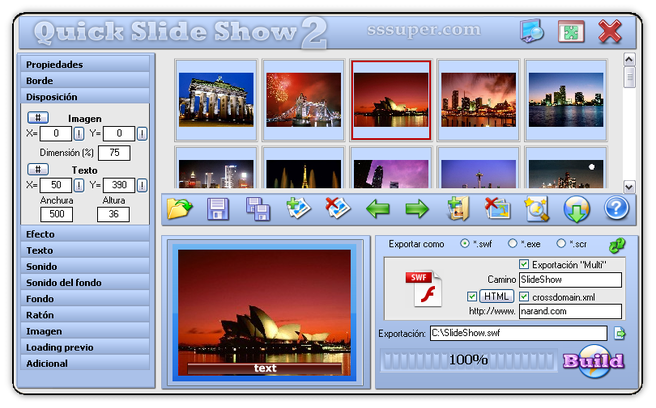This screenshot has height=408, width=656.
Task: Expand the Sonido del fondo section
Action: (85, 282)
